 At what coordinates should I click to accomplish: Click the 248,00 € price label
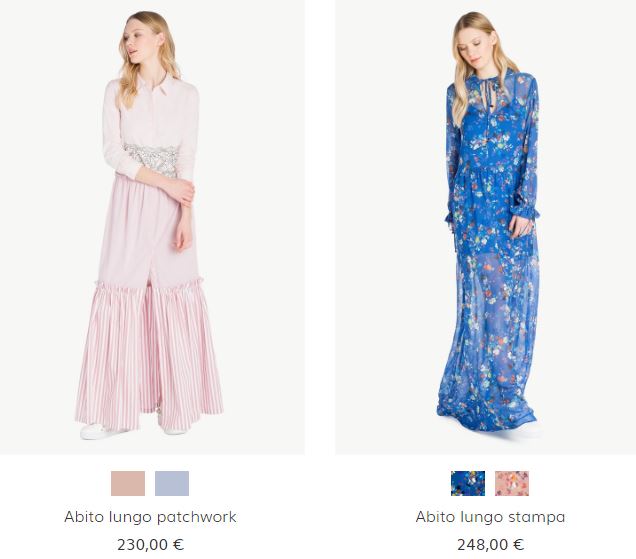[490, 544]
